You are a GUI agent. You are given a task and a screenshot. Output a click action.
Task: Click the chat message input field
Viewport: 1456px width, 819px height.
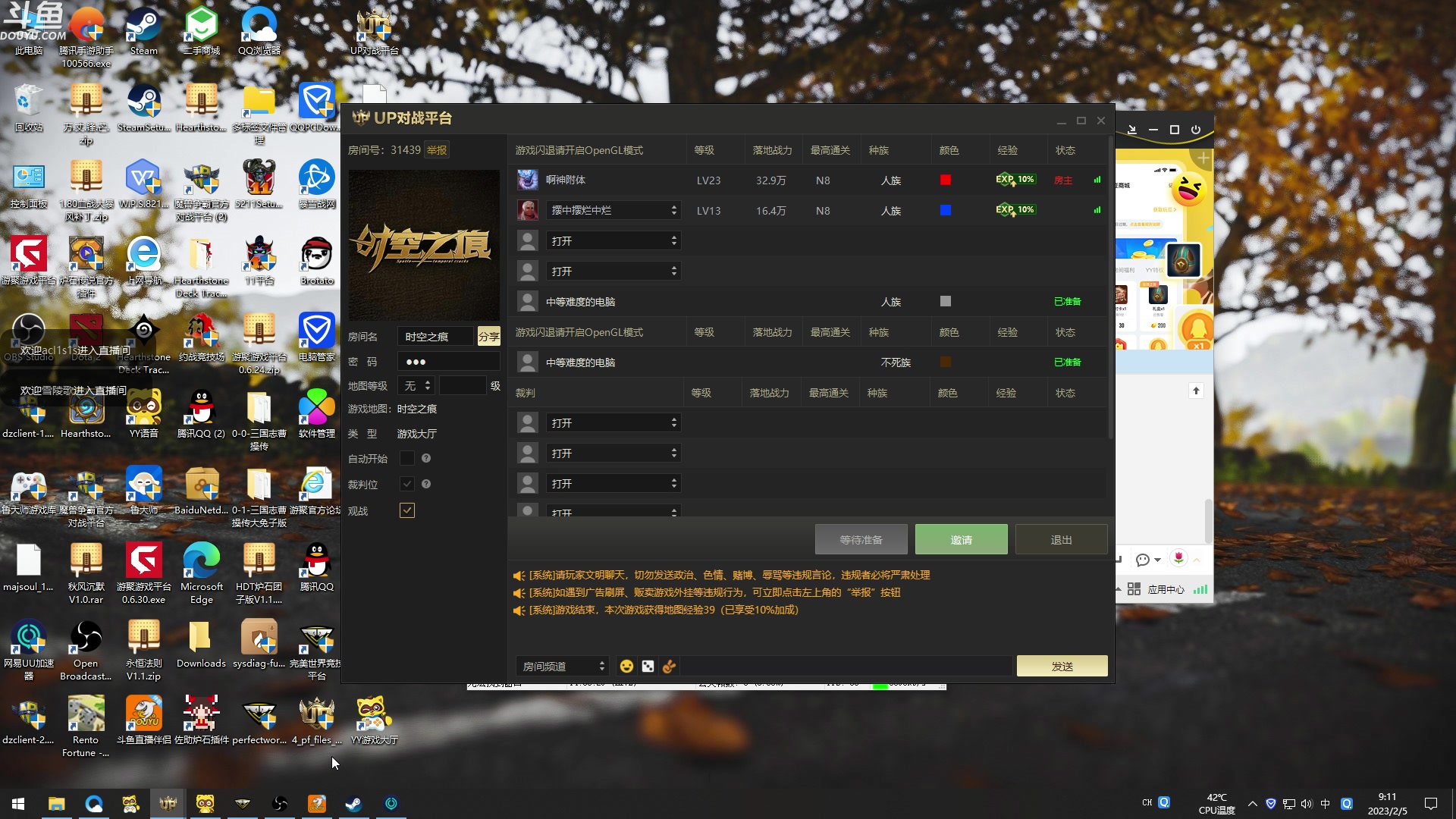click(846, 666)
